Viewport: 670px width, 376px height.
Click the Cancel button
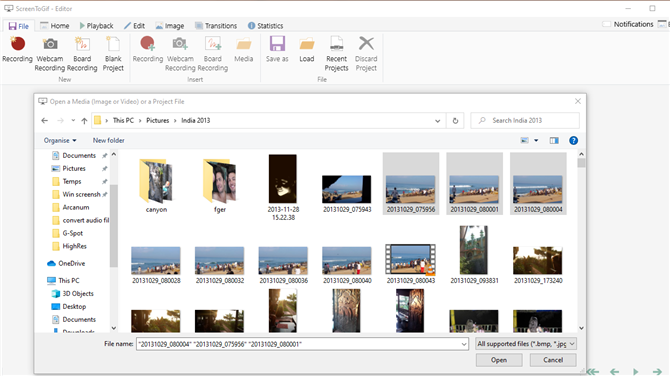[553, 360]
